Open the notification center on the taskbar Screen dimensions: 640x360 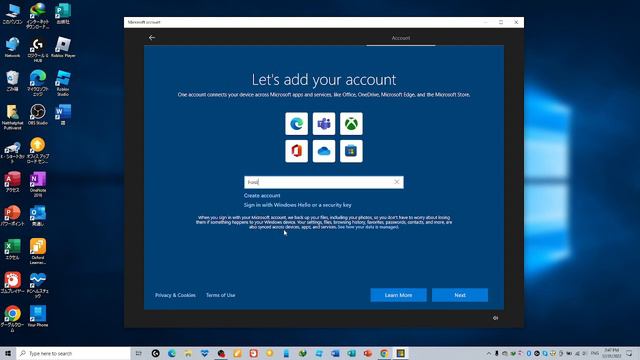pos(629,353)
